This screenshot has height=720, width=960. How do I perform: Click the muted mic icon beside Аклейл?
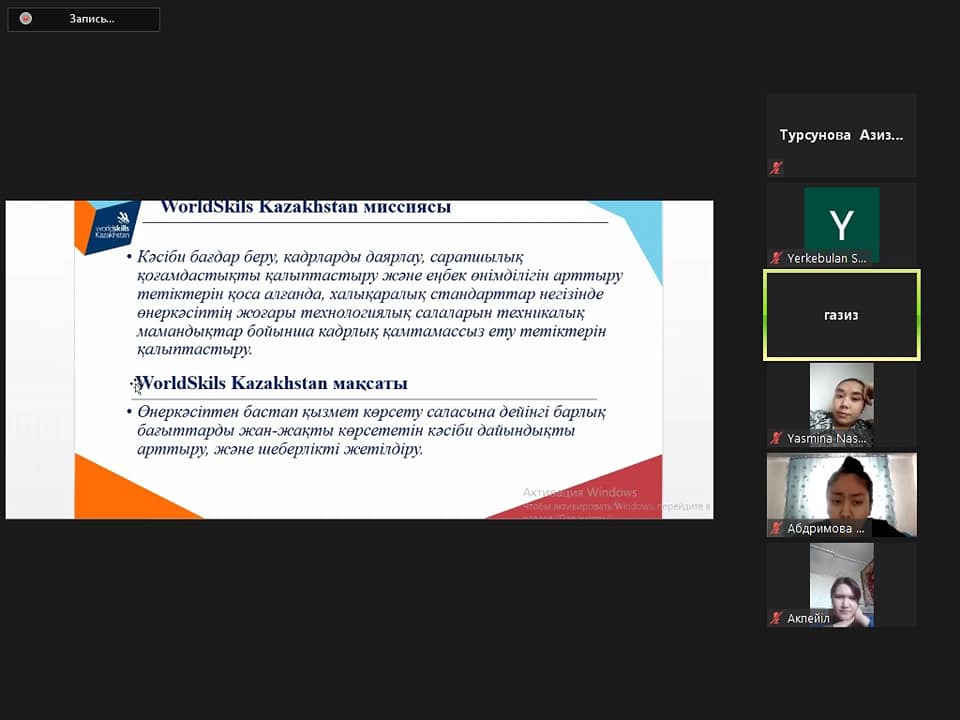point(776,618)
